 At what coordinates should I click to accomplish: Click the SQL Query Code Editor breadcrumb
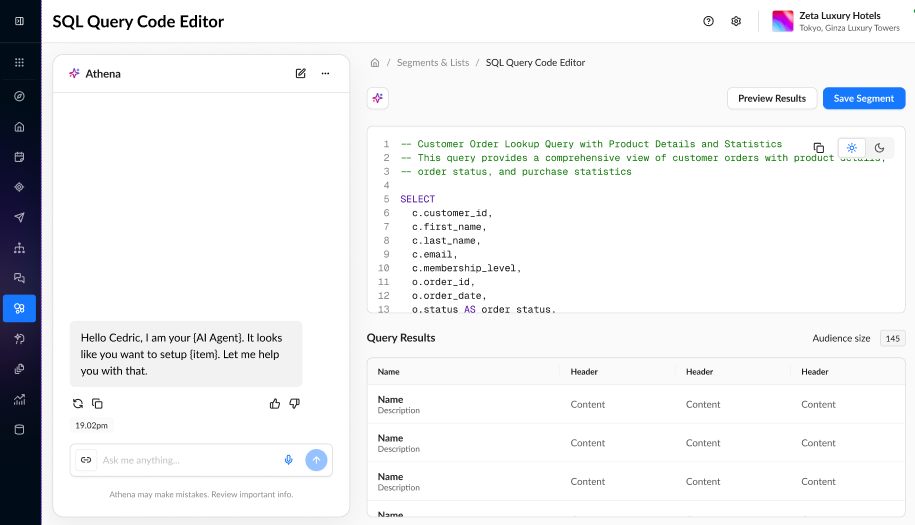(535, 62)
